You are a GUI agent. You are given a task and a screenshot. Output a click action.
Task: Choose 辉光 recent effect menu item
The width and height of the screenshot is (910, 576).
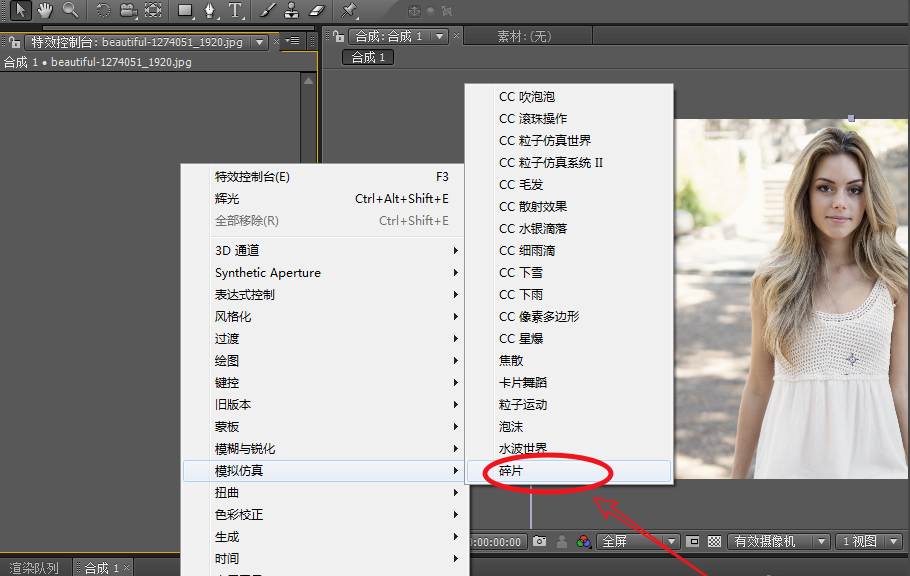click(x=323, y=199)
